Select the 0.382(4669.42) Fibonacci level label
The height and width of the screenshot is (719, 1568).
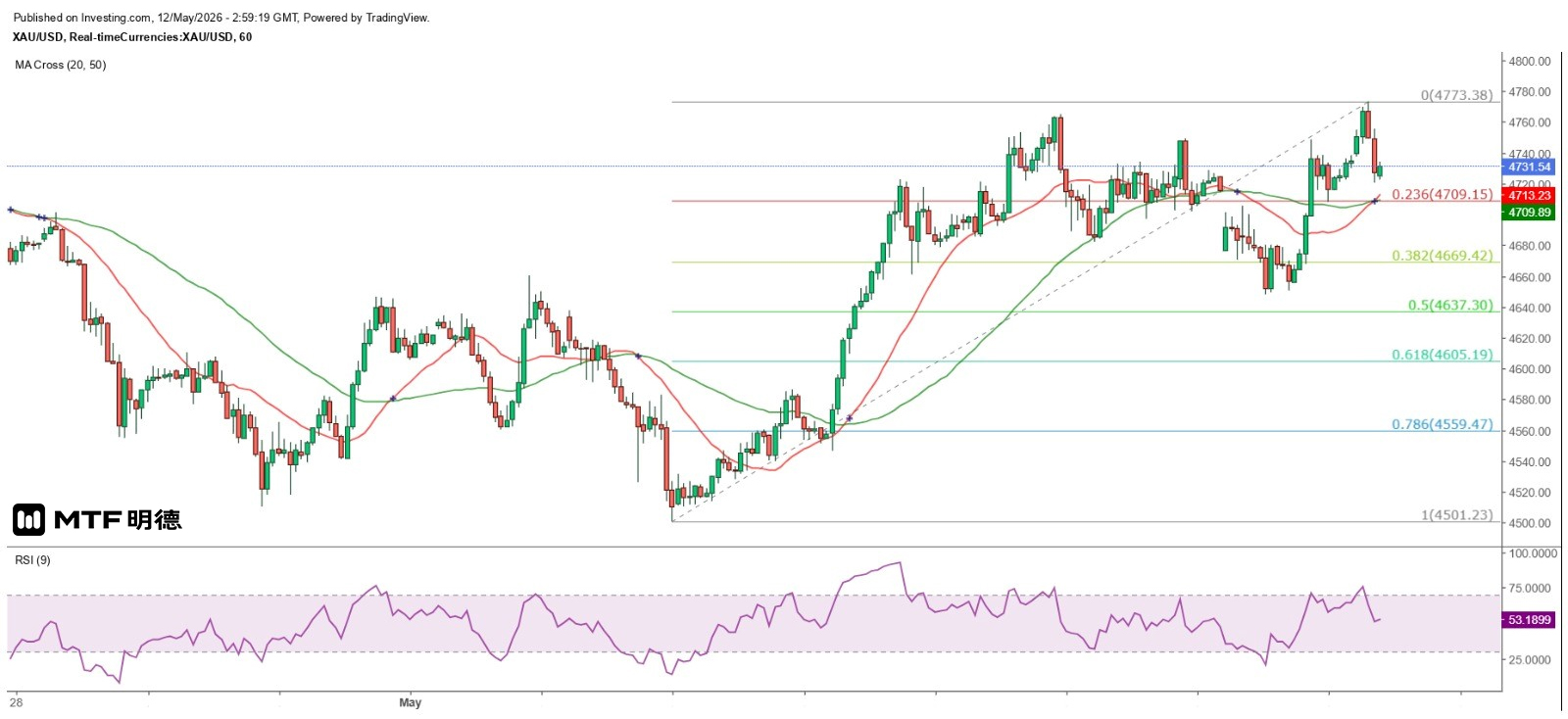(1443, 256)
